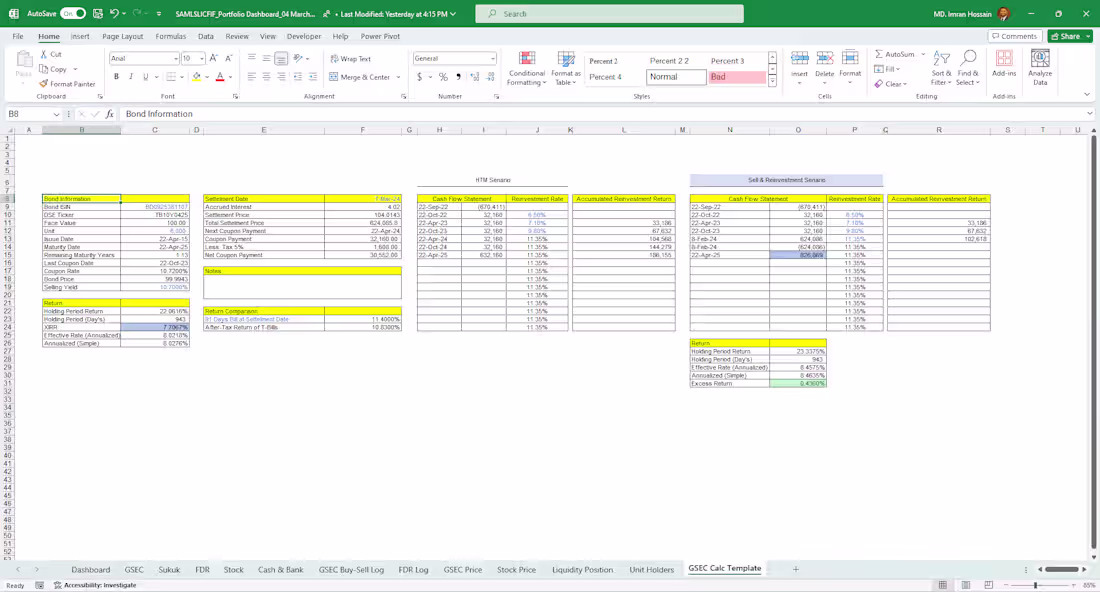
Task: Decrease decimal places
Action: click(x=490, y=76)
